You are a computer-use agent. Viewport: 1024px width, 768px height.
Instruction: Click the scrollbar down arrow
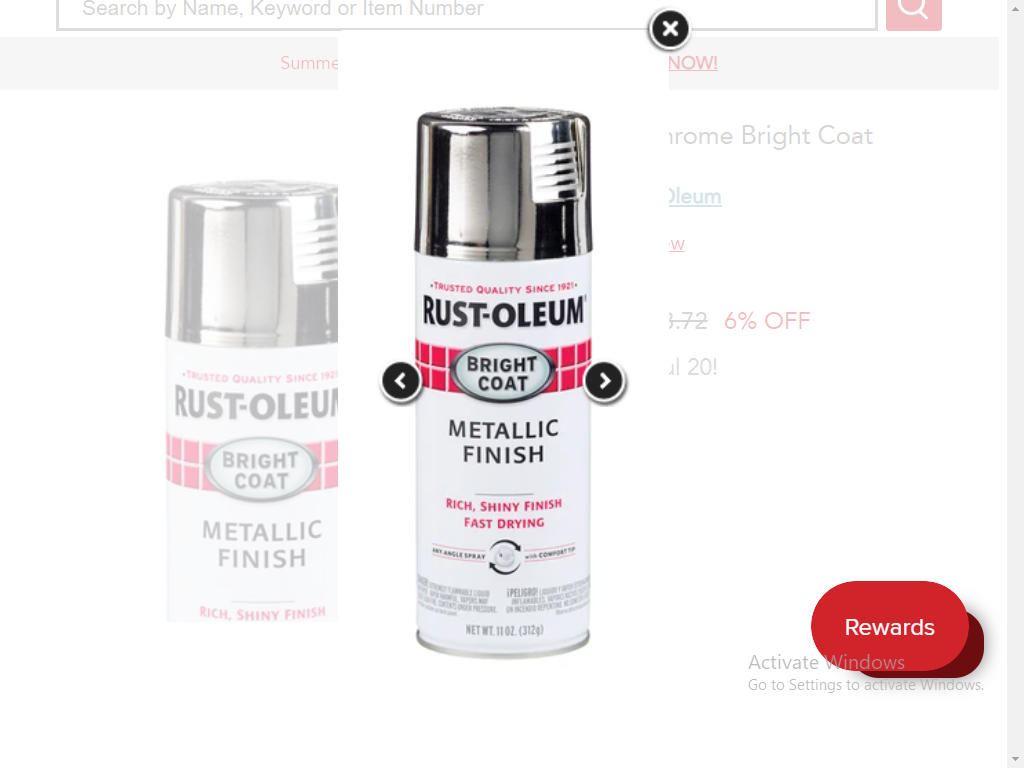pos(1016,761)
